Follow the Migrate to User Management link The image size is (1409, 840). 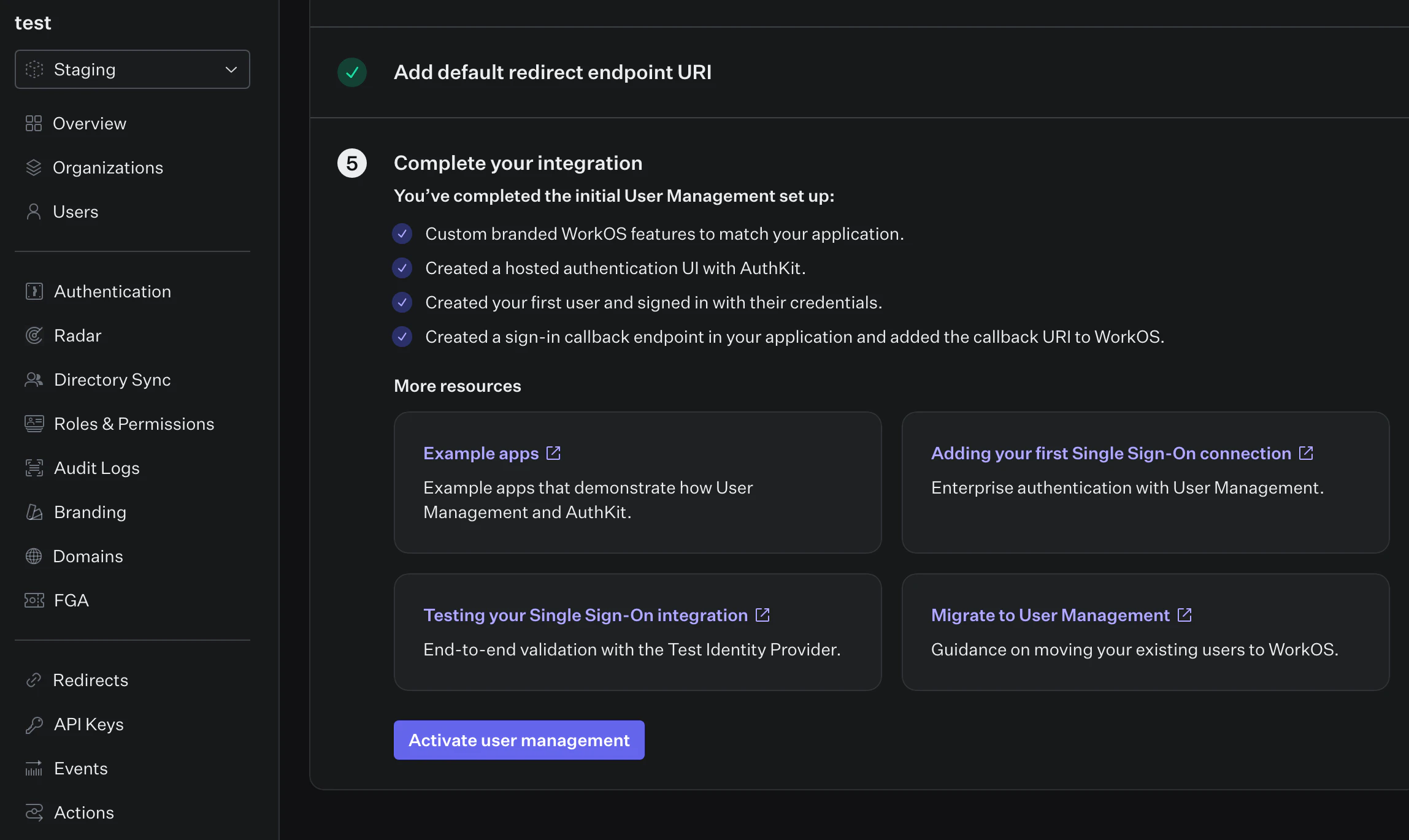pyautogui.click(x=1050, y=615)
